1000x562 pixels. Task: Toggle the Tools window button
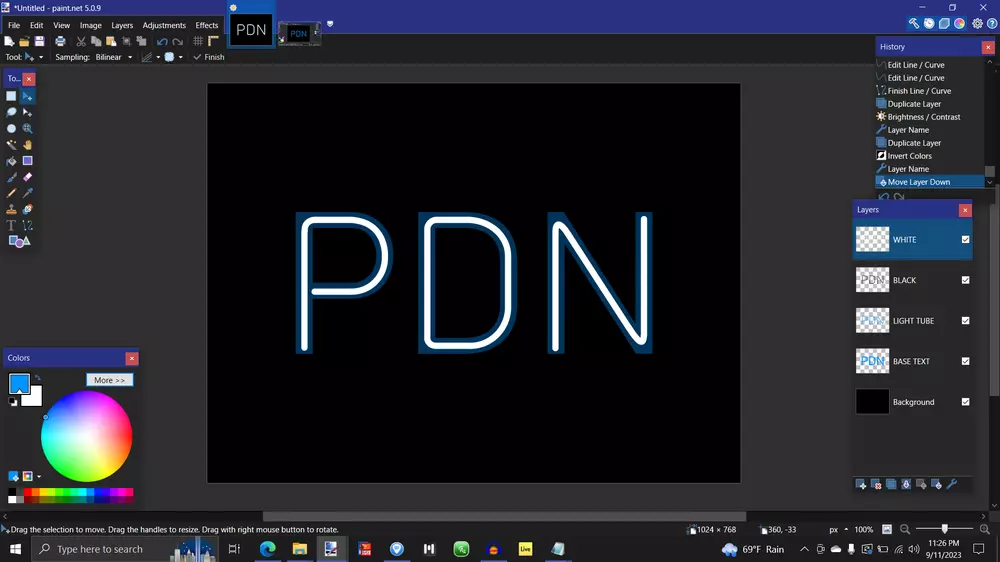click(914, 24)
